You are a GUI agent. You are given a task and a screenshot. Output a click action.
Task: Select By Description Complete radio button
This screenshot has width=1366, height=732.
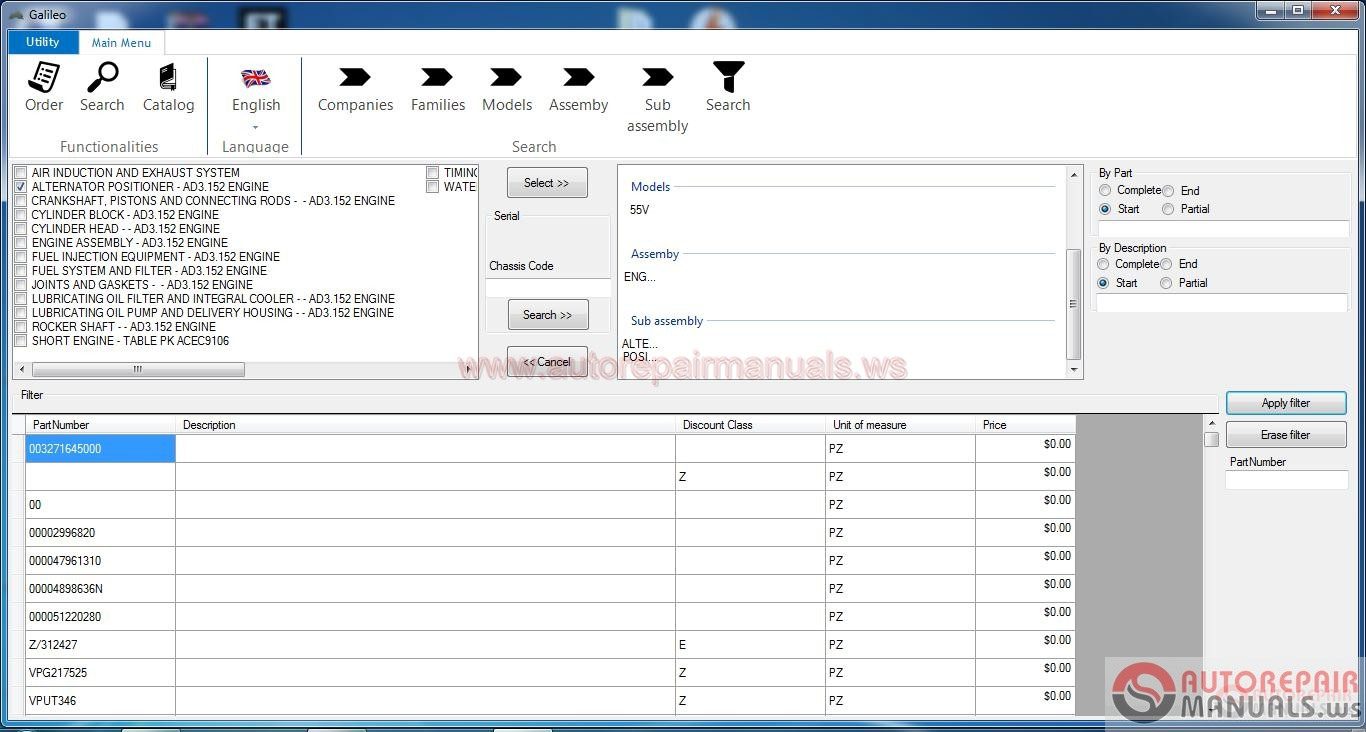[x=1103, y=264]
